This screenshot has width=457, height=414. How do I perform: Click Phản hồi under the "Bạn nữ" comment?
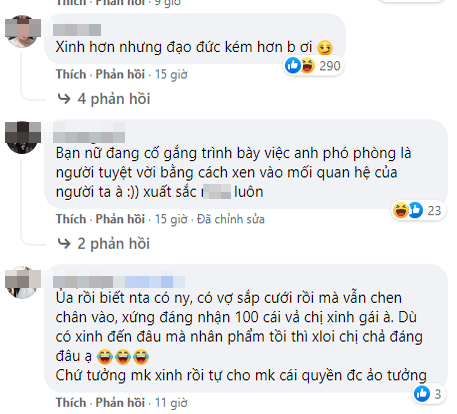tap(120, 219)
